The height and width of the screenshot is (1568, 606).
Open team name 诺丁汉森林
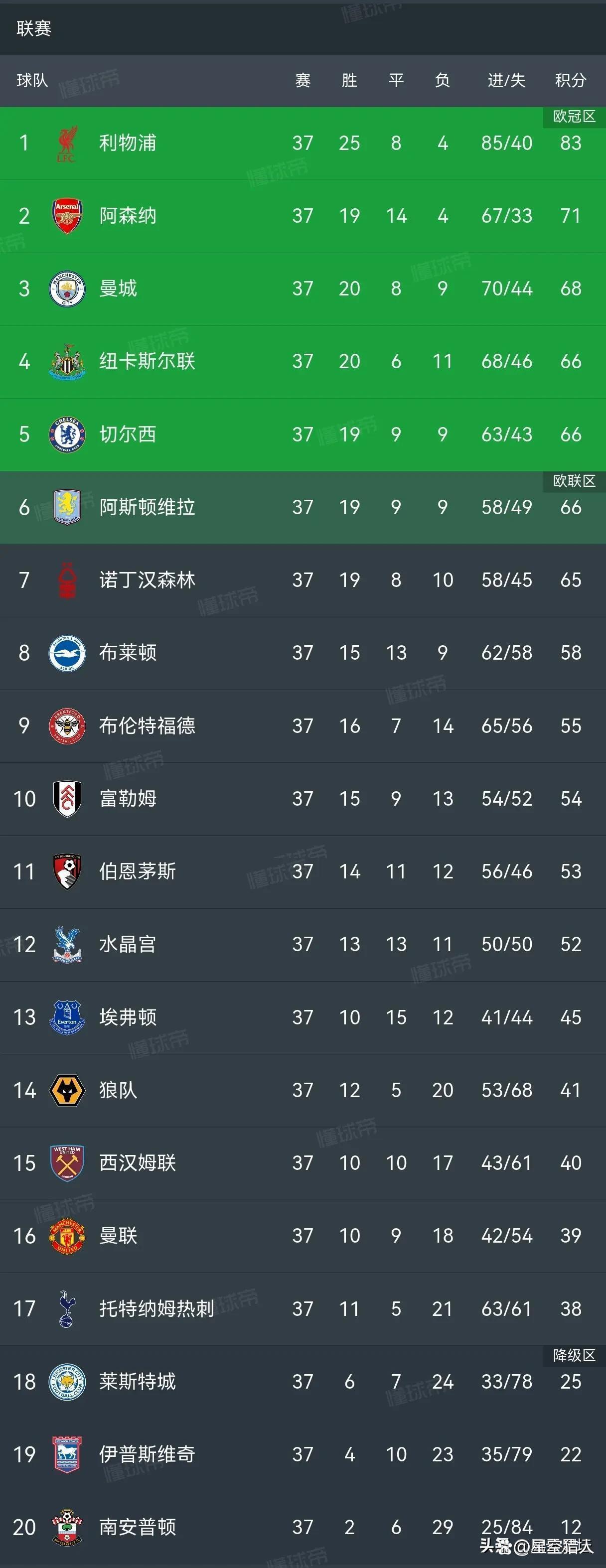147,580
